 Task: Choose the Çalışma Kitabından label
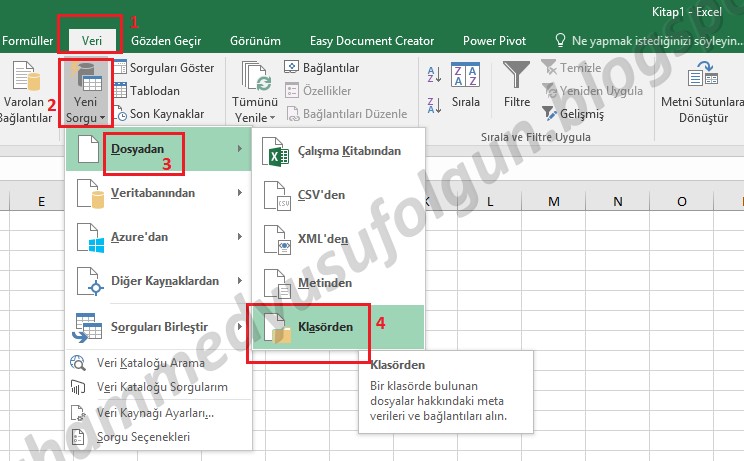pos(349,151)
